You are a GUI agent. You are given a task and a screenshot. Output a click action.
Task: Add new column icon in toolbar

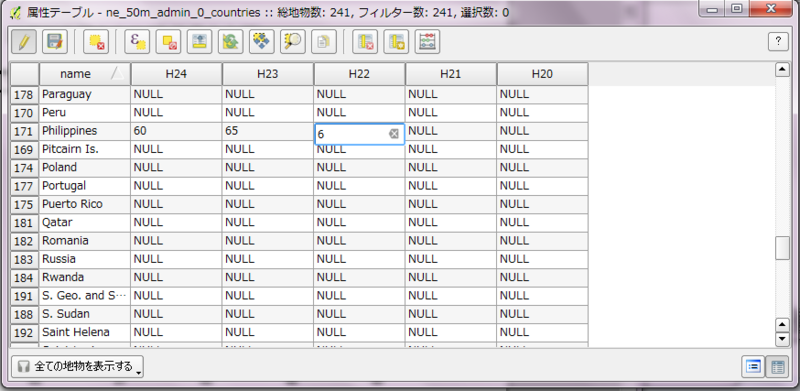(396, 42)
